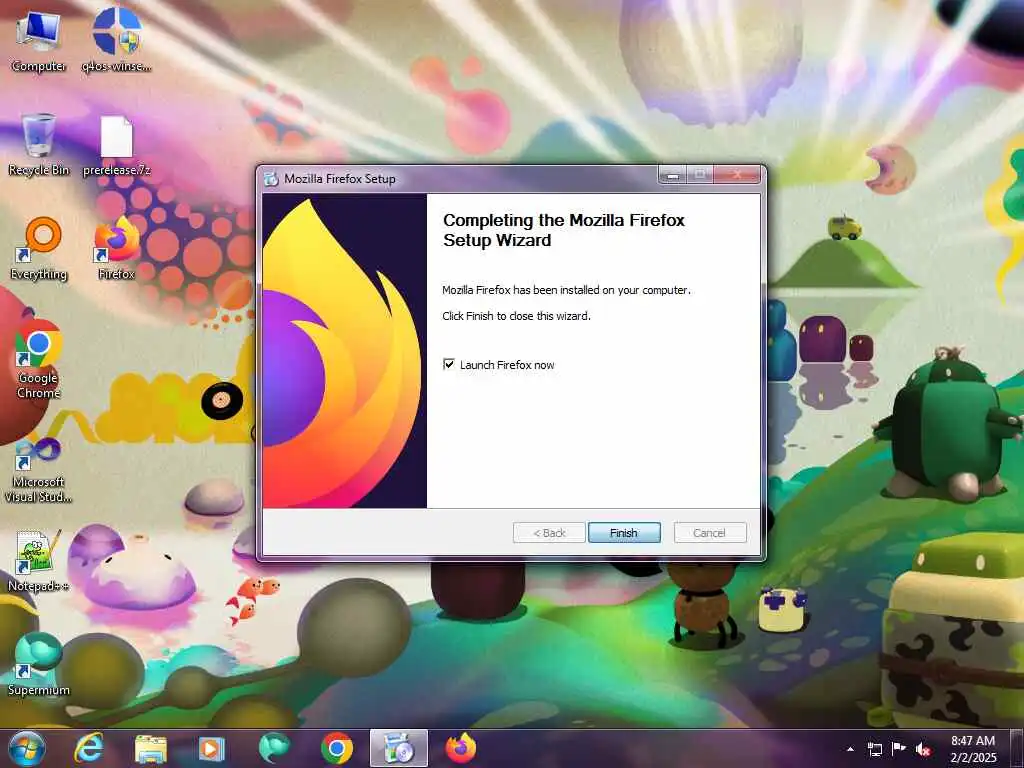The height and width of the screenshot is (768, 1024).
Task: Close the Mozilla Firefox Setup window
Action: click(x=737, y=175)
